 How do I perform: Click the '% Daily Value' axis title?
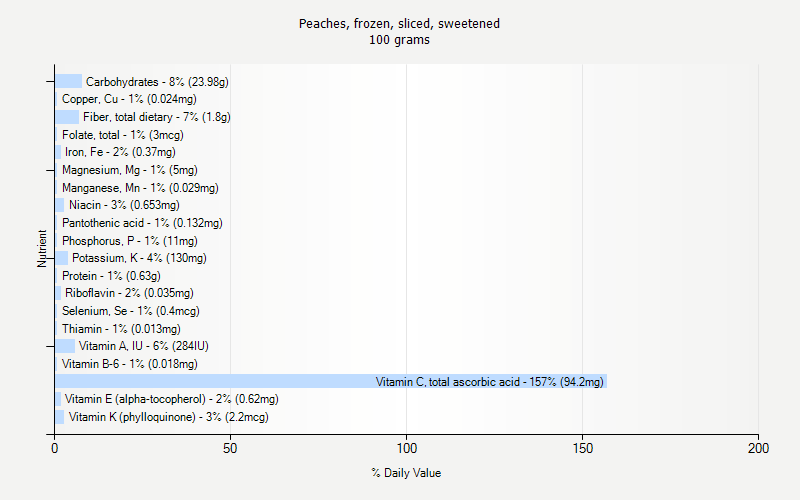(x=406, y=473)
